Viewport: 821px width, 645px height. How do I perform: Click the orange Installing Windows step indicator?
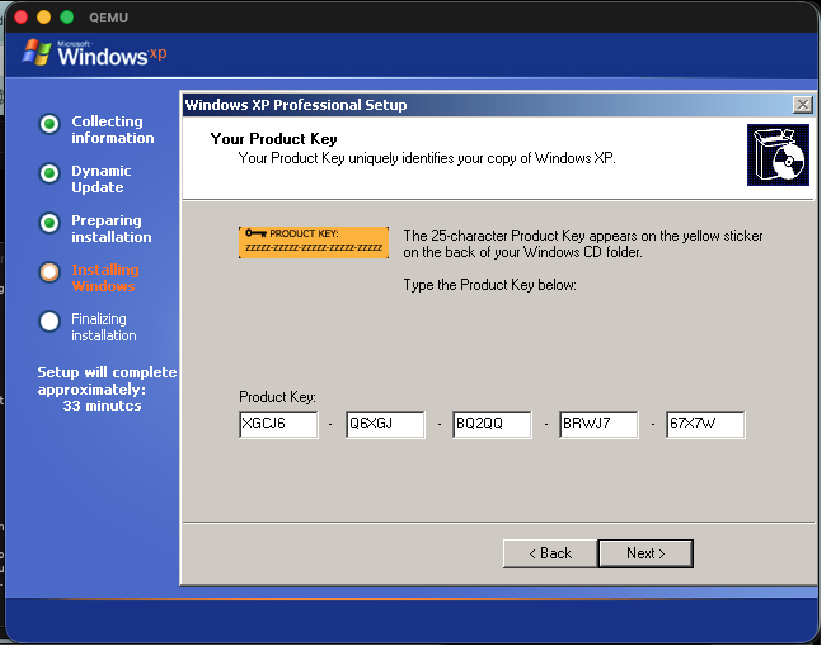50,272
